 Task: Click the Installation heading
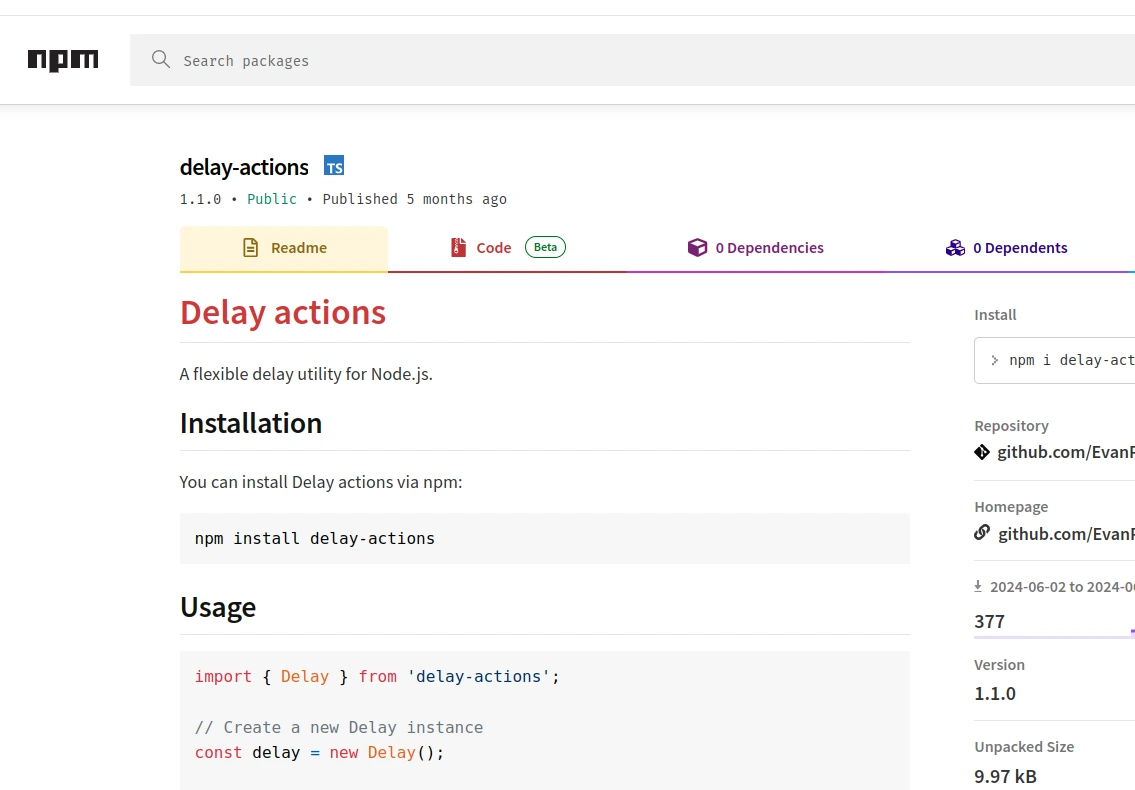[251, 424]
